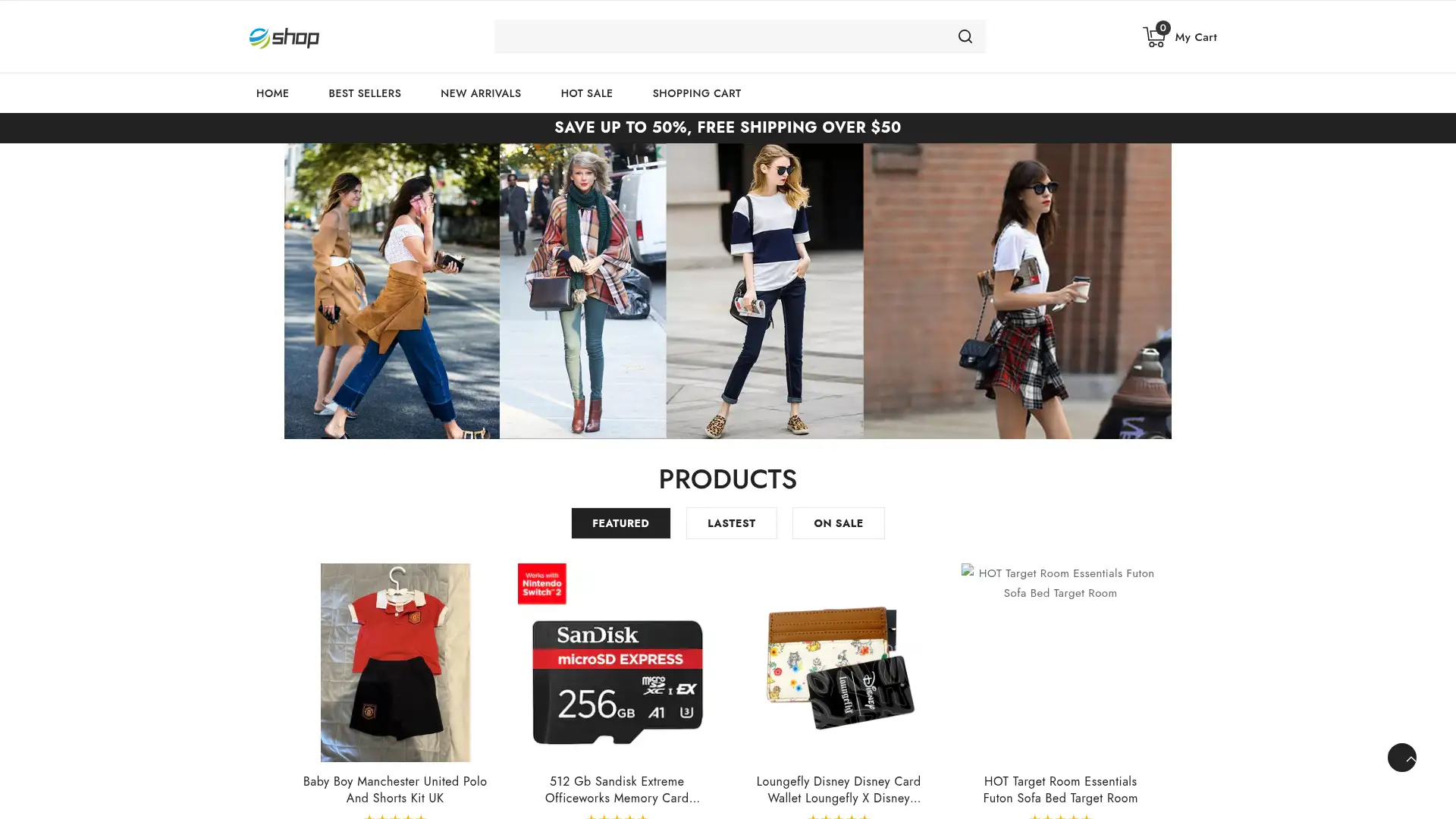Open the shopping cart icon
Viewport: 1456px width, 819px height.
(1153, 38)
